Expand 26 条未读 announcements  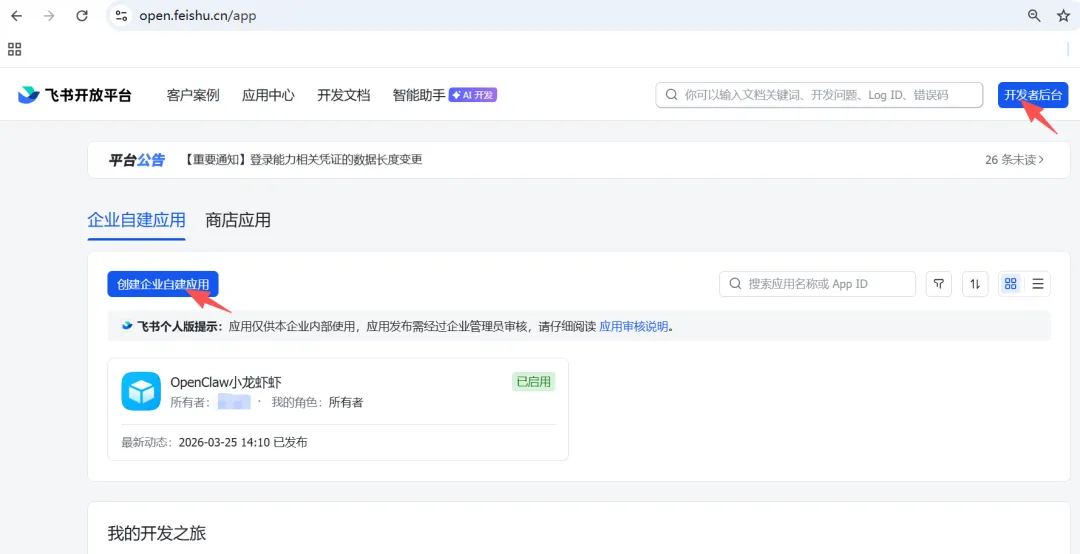[x=1015, y=160]
